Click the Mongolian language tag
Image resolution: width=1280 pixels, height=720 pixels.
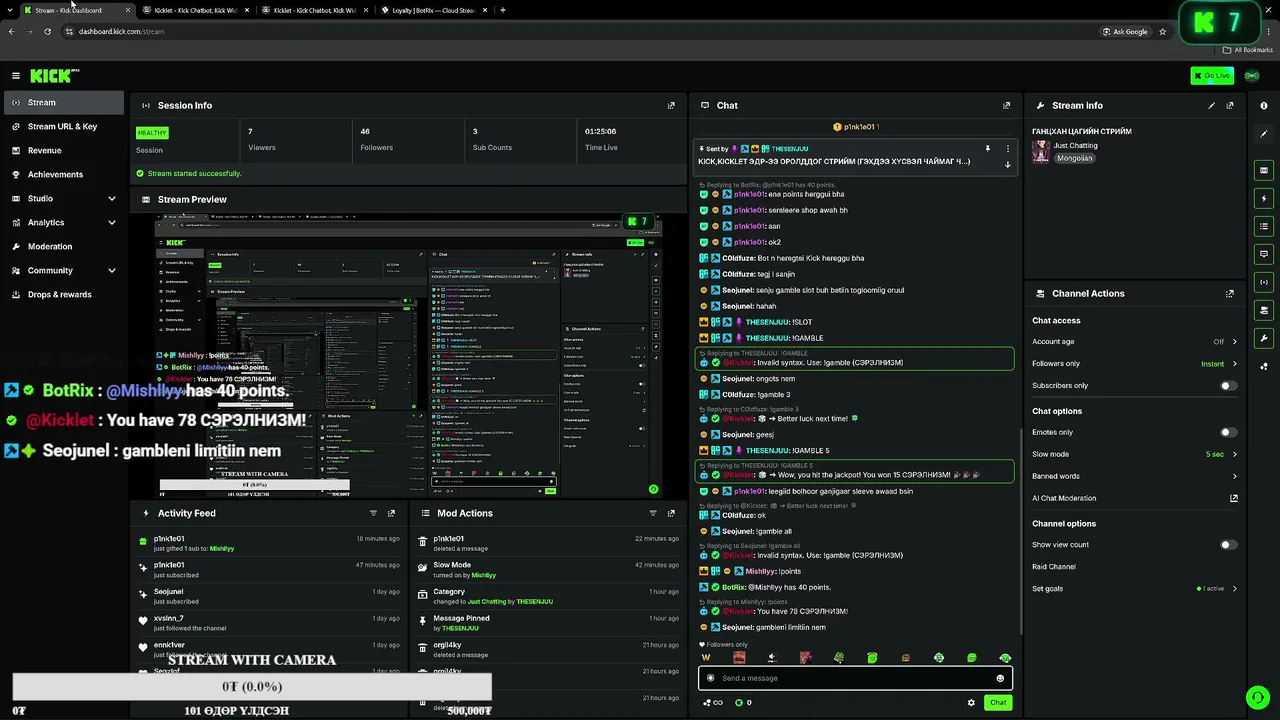point(1074,158)
